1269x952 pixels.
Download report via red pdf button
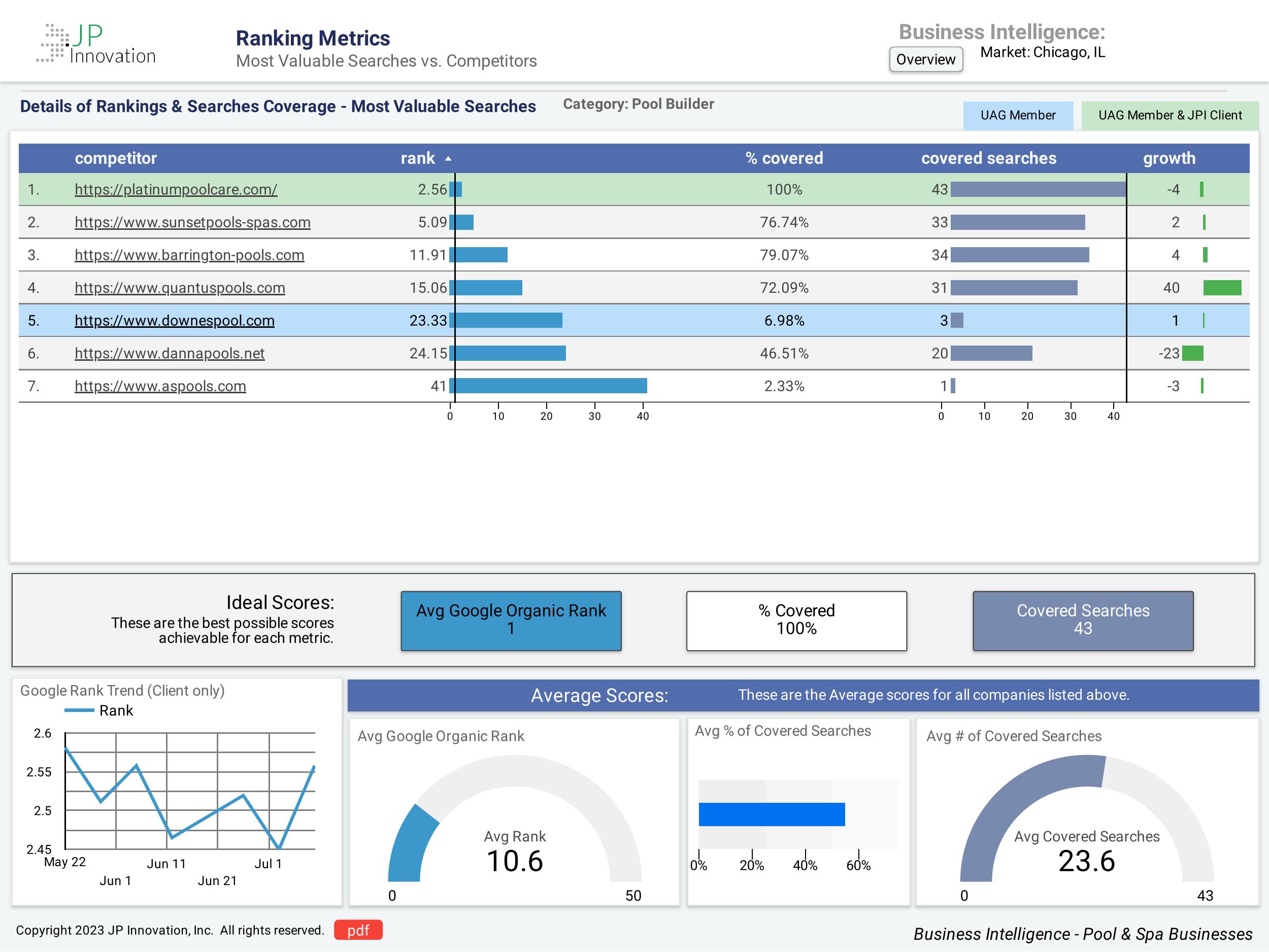tap(358, 930)
